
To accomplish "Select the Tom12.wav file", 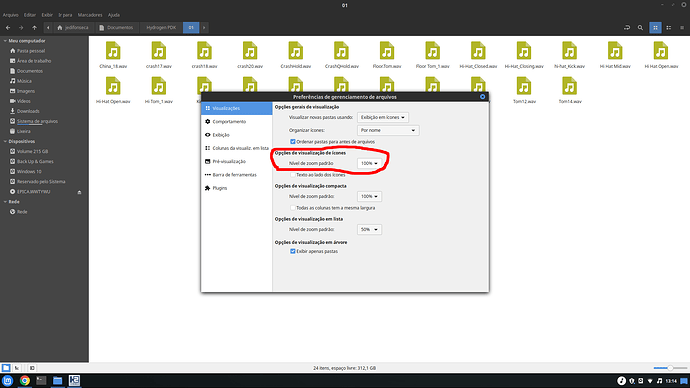I will click(x=524, y=90).
